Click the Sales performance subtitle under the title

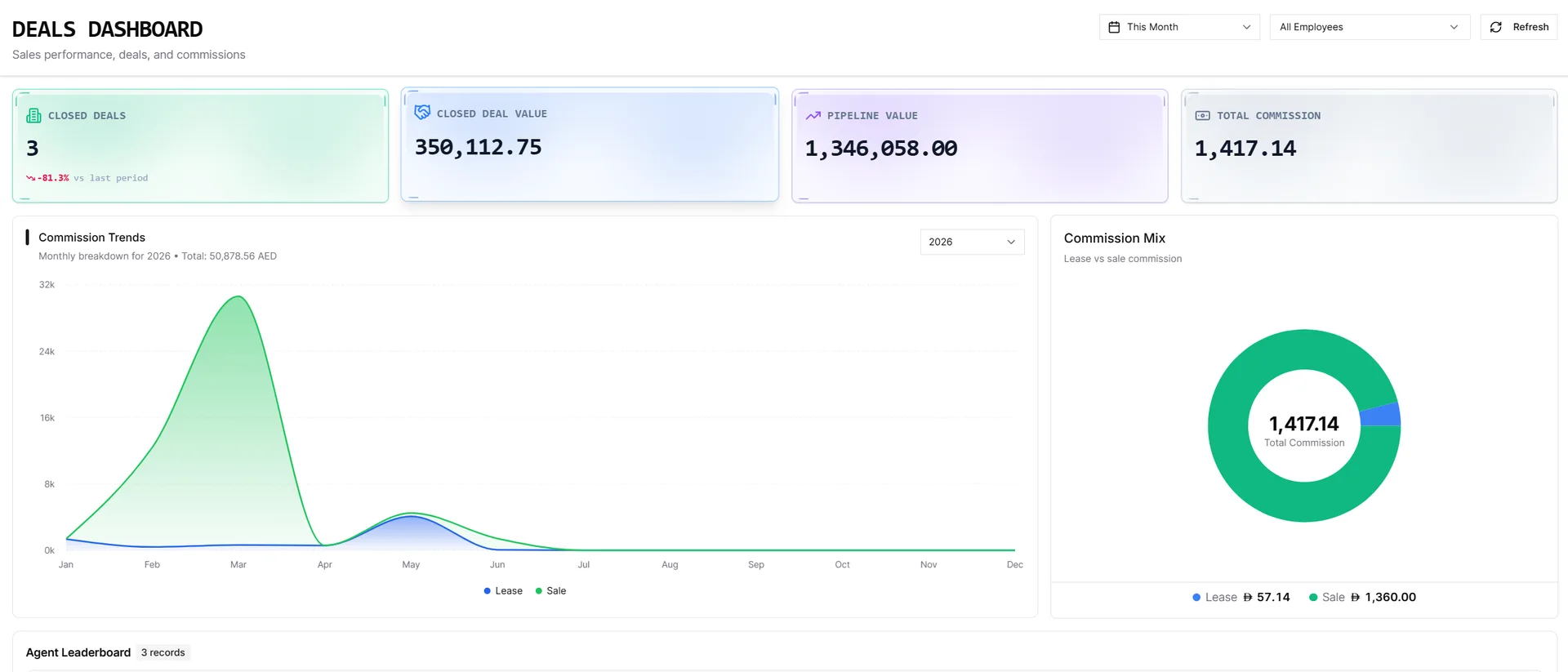(x=129, y=55)
